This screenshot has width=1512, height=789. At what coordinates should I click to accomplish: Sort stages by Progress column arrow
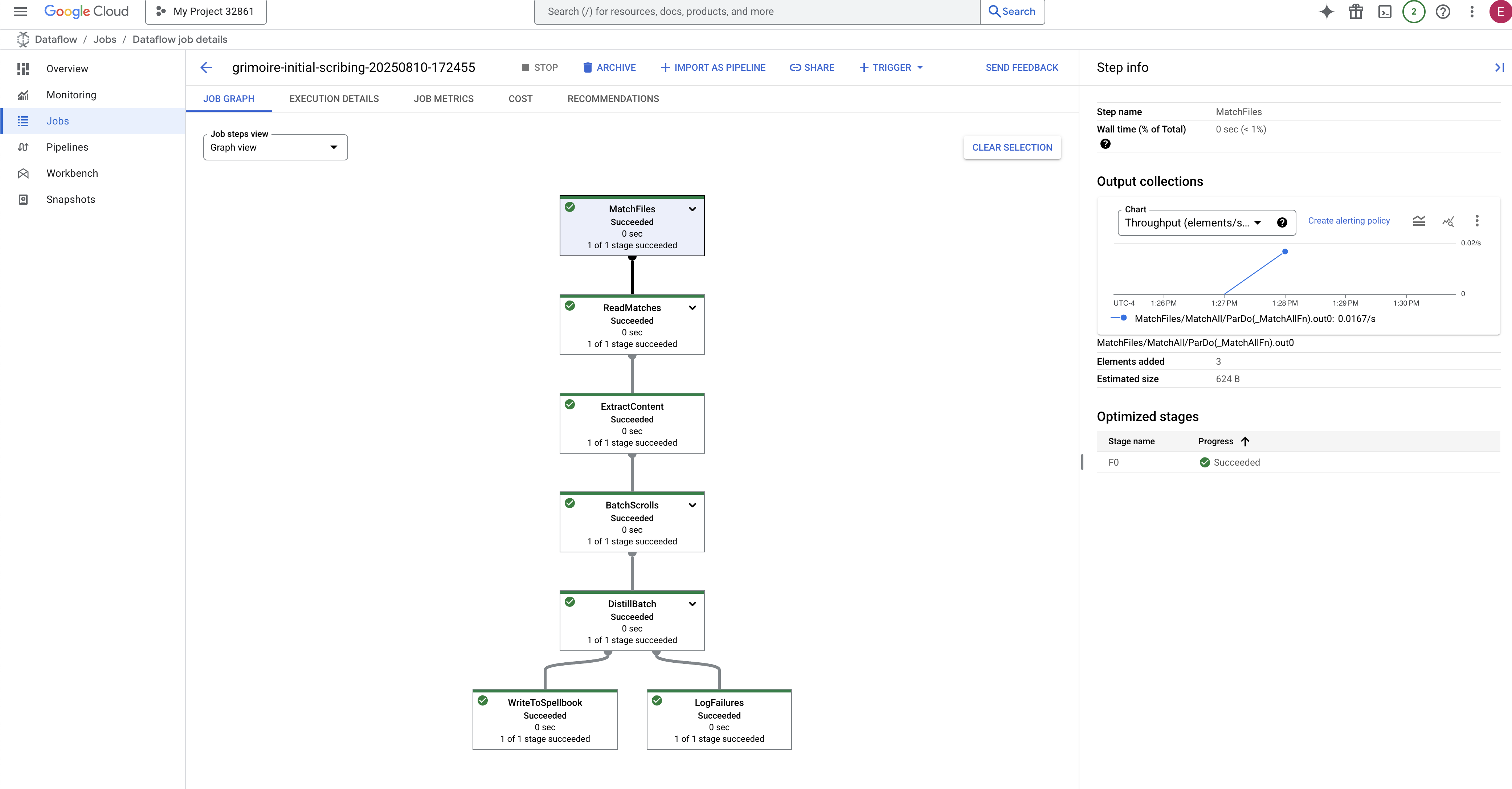(x=1245, y=441)
